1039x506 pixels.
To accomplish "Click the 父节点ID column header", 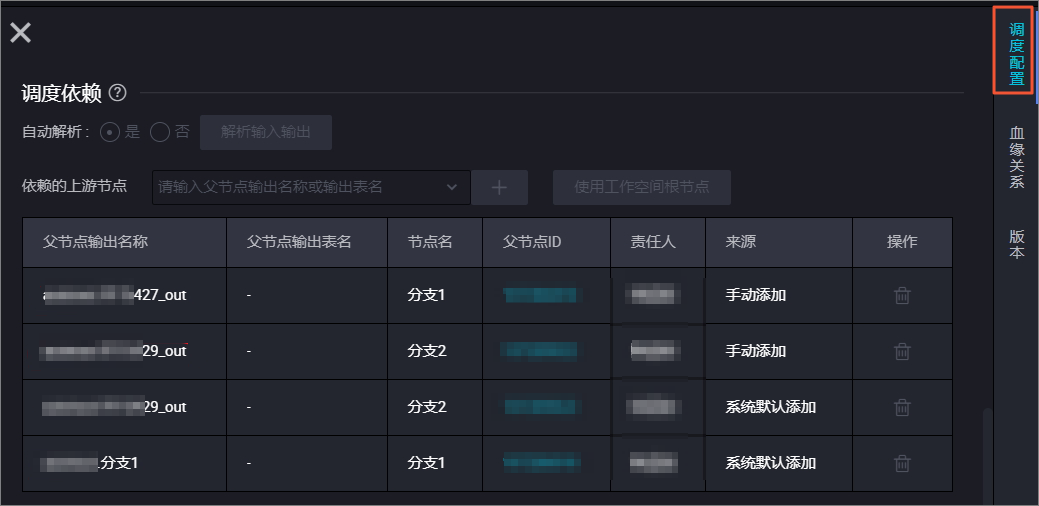I will click(546, 242).
